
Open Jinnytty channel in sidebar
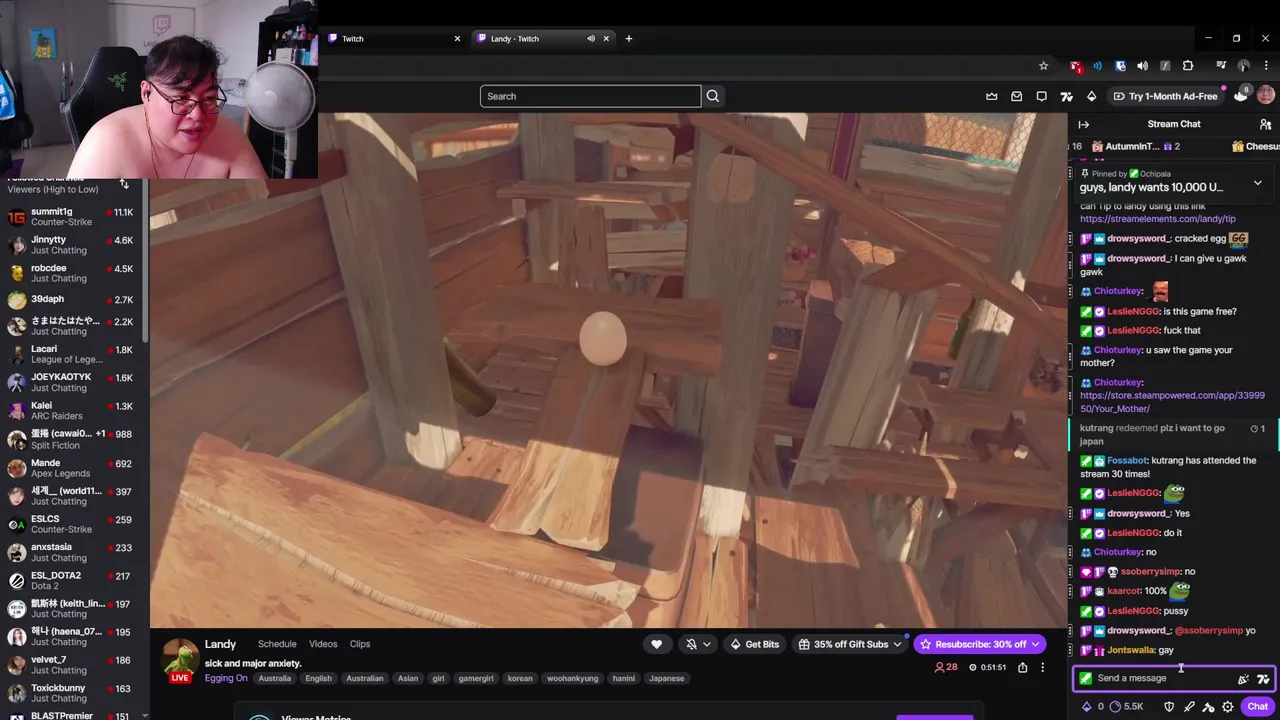pyautogui.click(x=70, y=245)
